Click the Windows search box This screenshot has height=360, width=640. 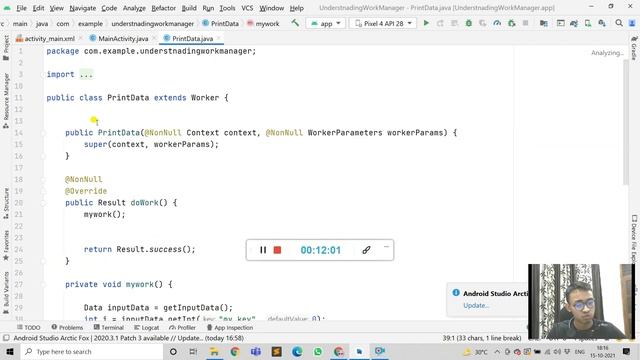[92, 351]
